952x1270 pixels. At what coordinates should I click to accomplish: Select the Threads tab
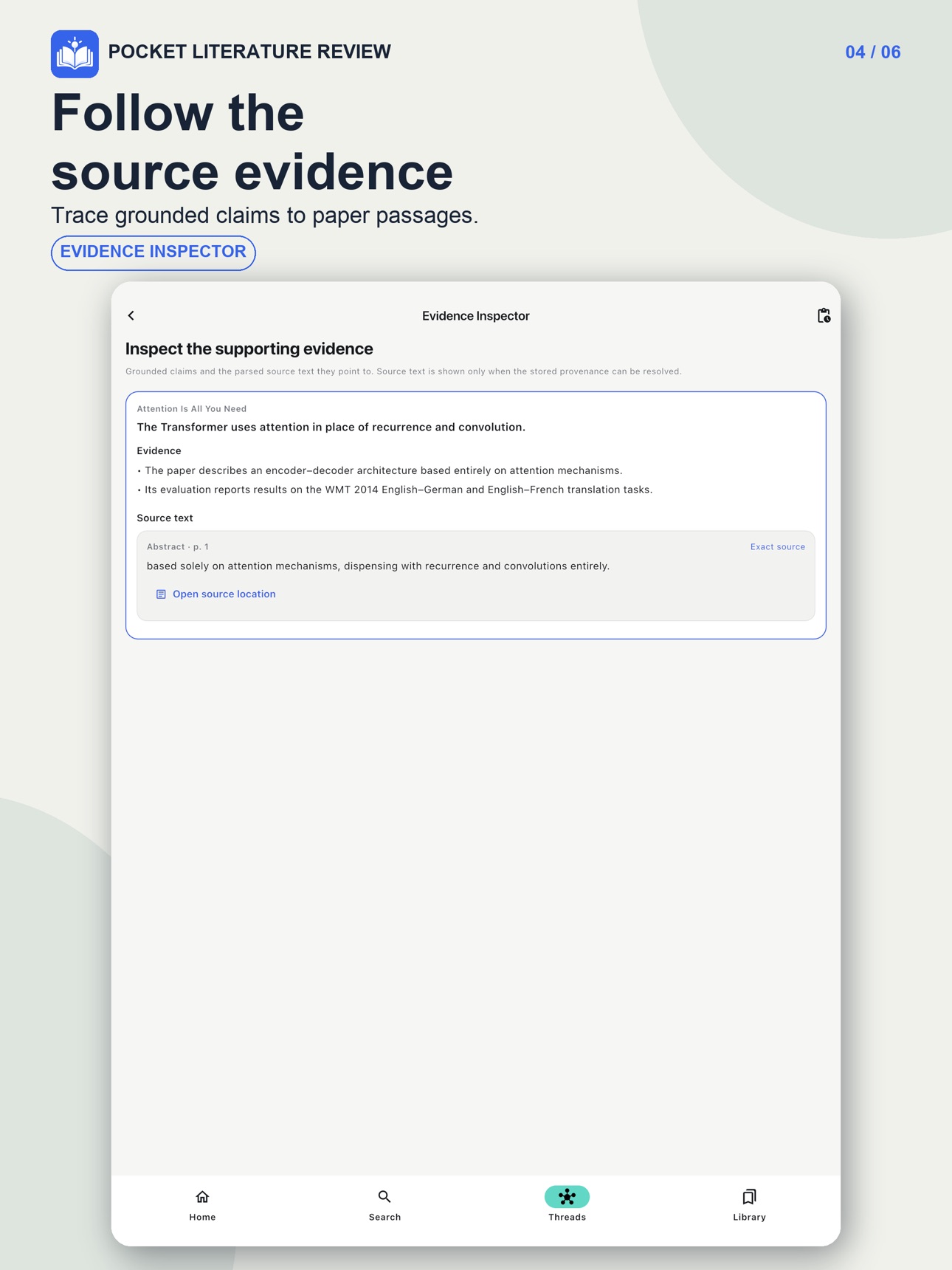[x=567, y=1204]
